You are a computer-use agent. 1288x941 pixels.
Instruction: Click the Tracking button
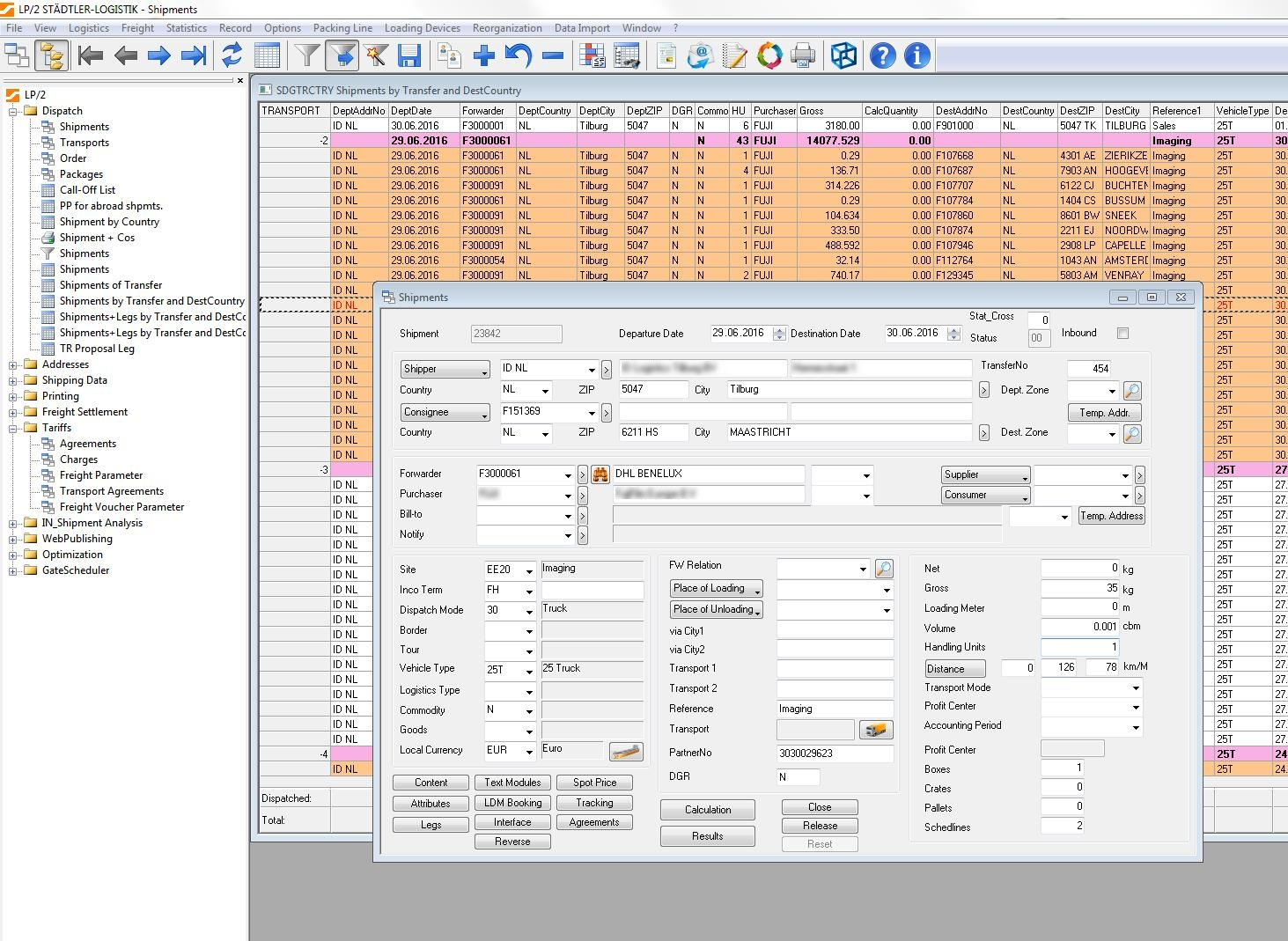point(594,803)
